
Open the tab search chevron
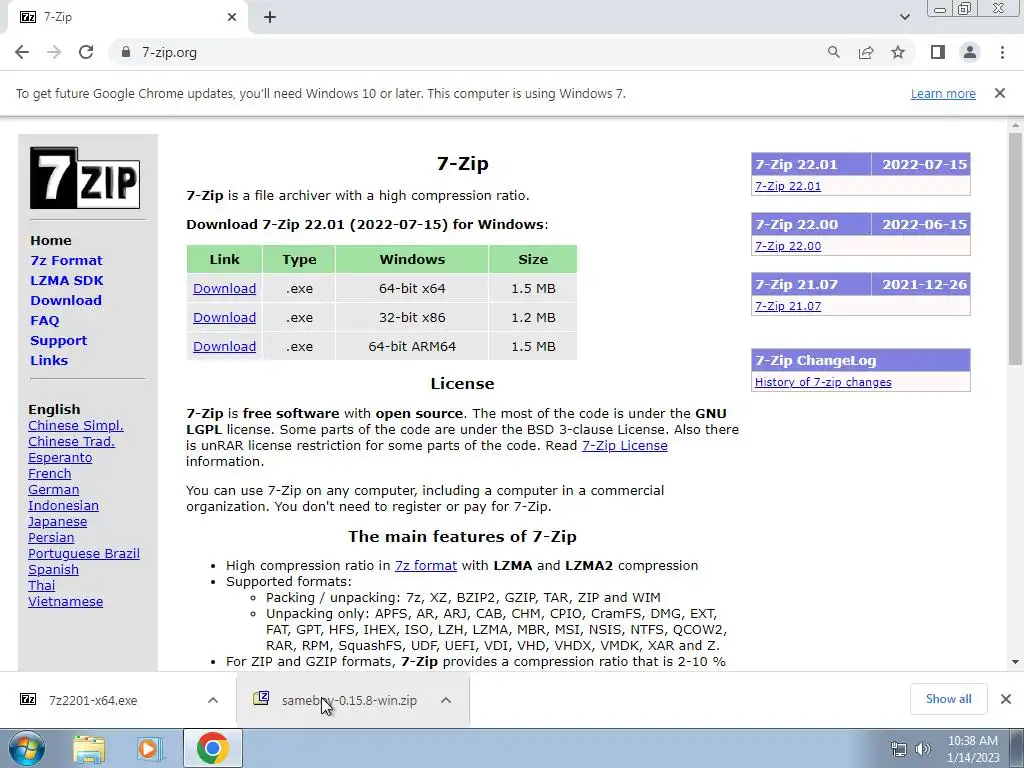point(904,17)
